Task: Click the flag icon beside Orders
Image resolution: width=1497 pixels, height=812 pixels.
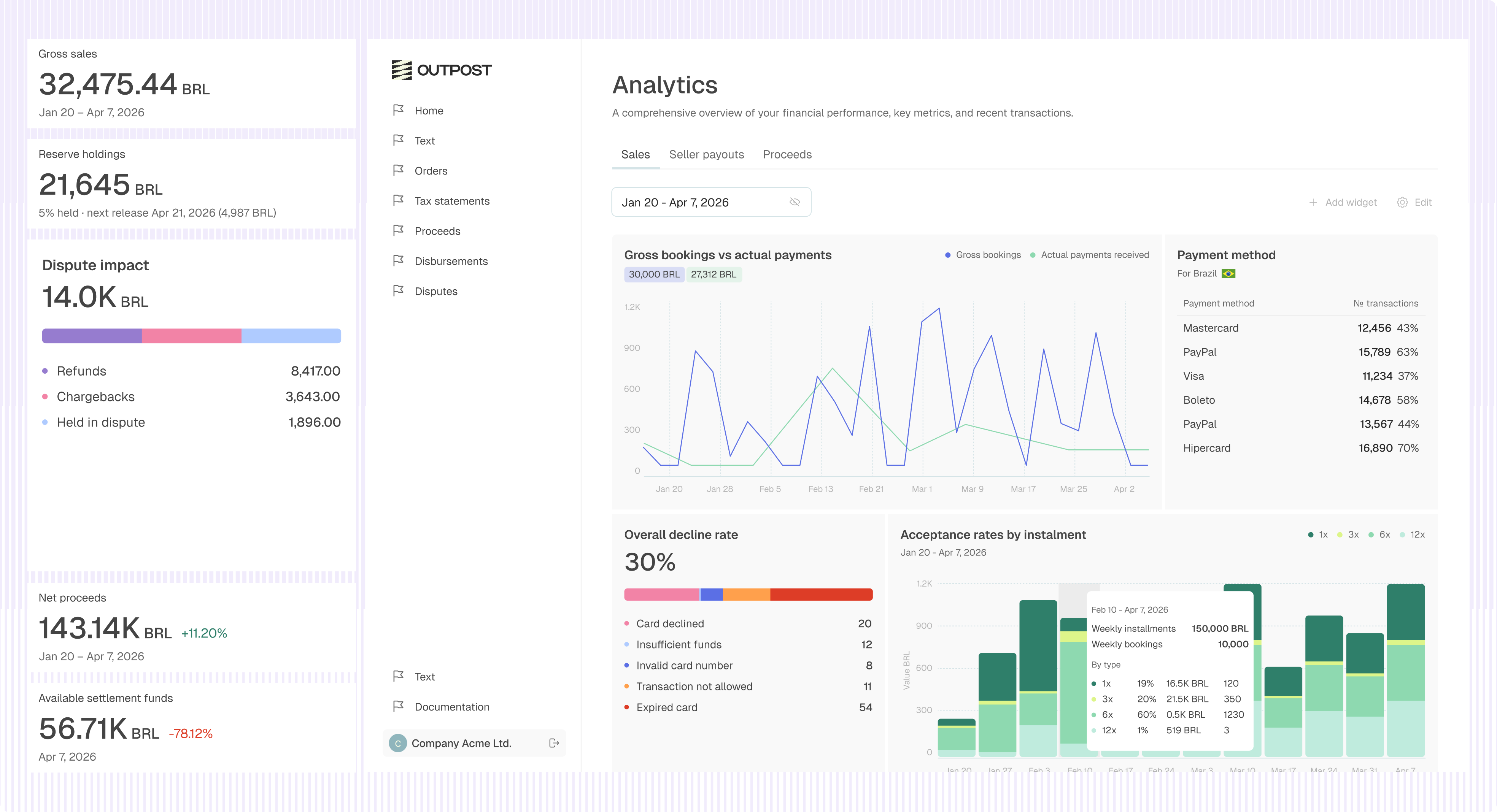Action: click(398, 170)
